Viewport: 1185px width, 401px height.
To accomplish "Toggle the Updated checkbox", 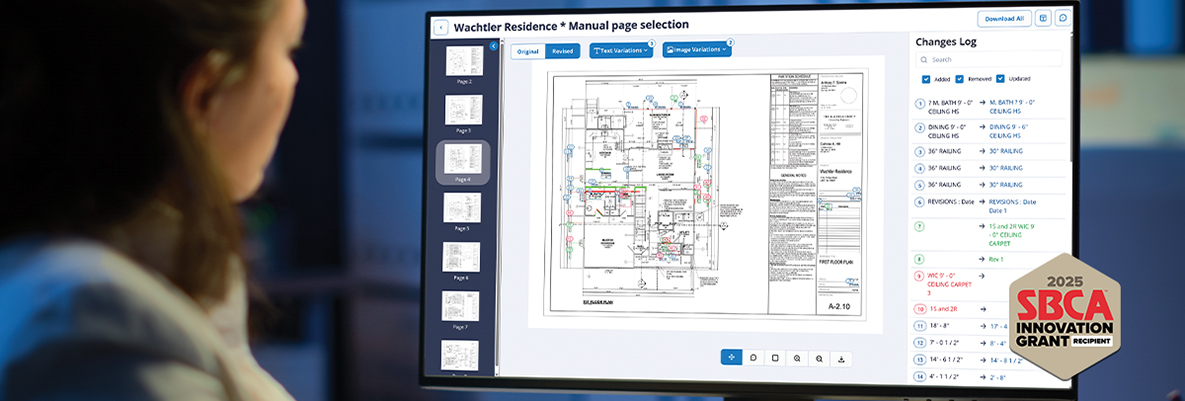I will point(1000,79).
